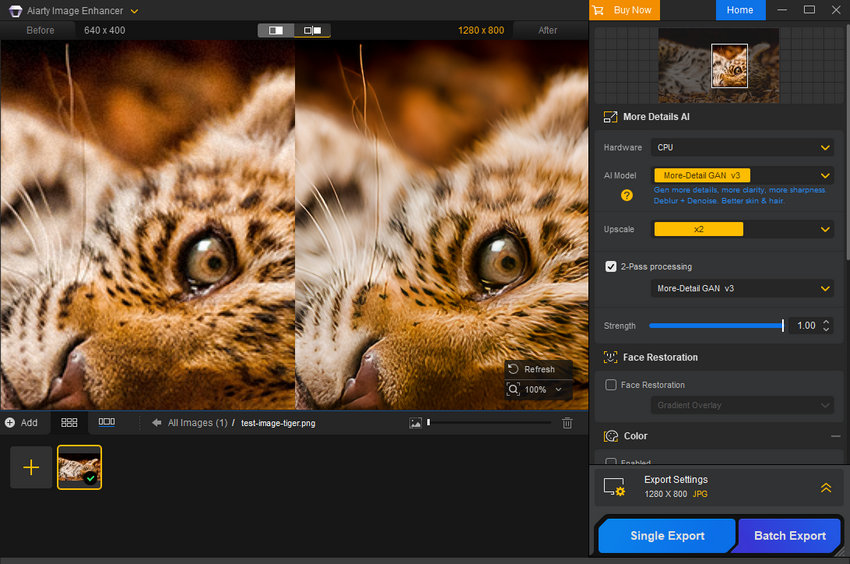Open the 2-Pass model dropdown
This screenshot has height=564, width=850.
(x=742, y=289)
